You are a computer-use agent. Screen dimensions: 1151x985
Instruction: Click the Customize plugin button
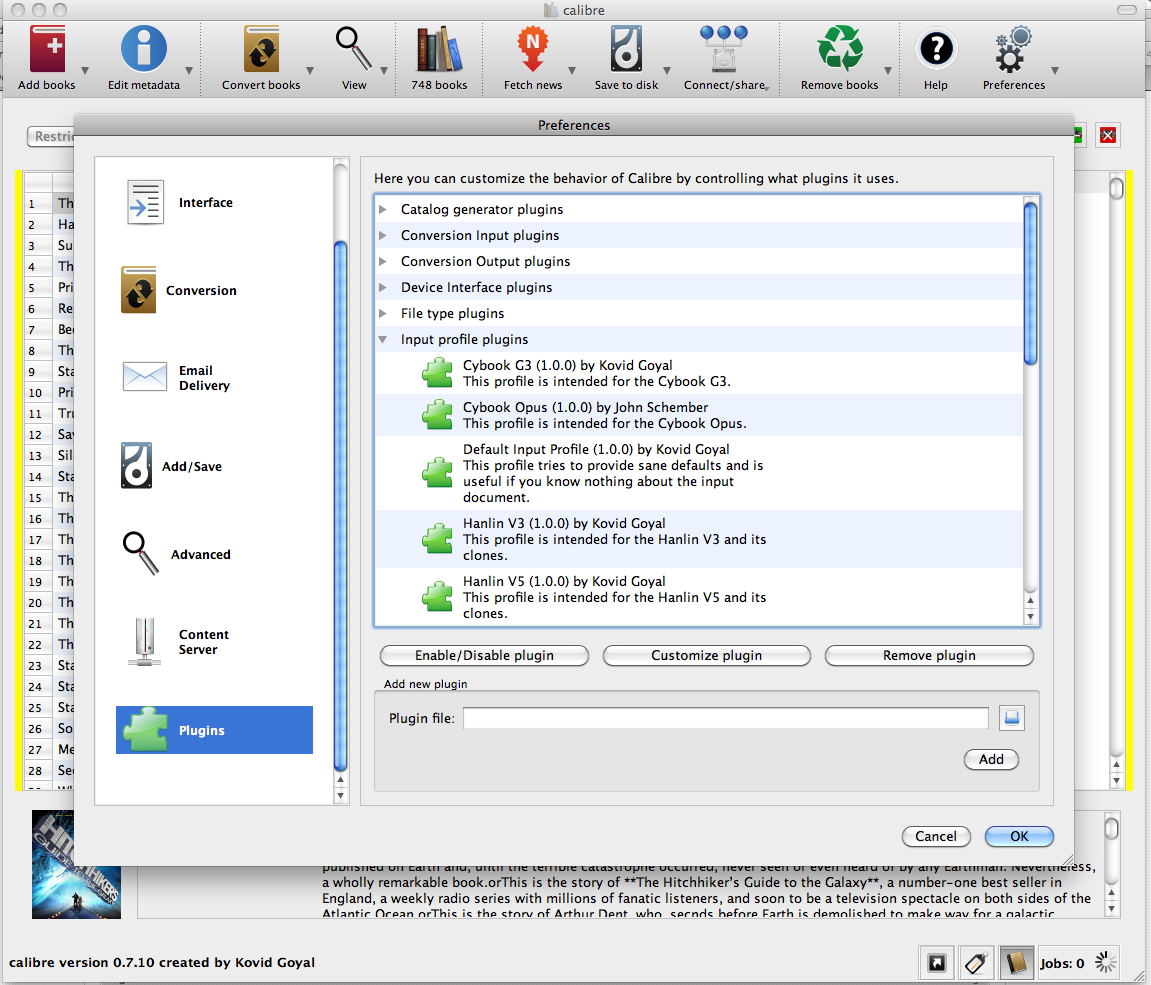[x=707, y=655]
